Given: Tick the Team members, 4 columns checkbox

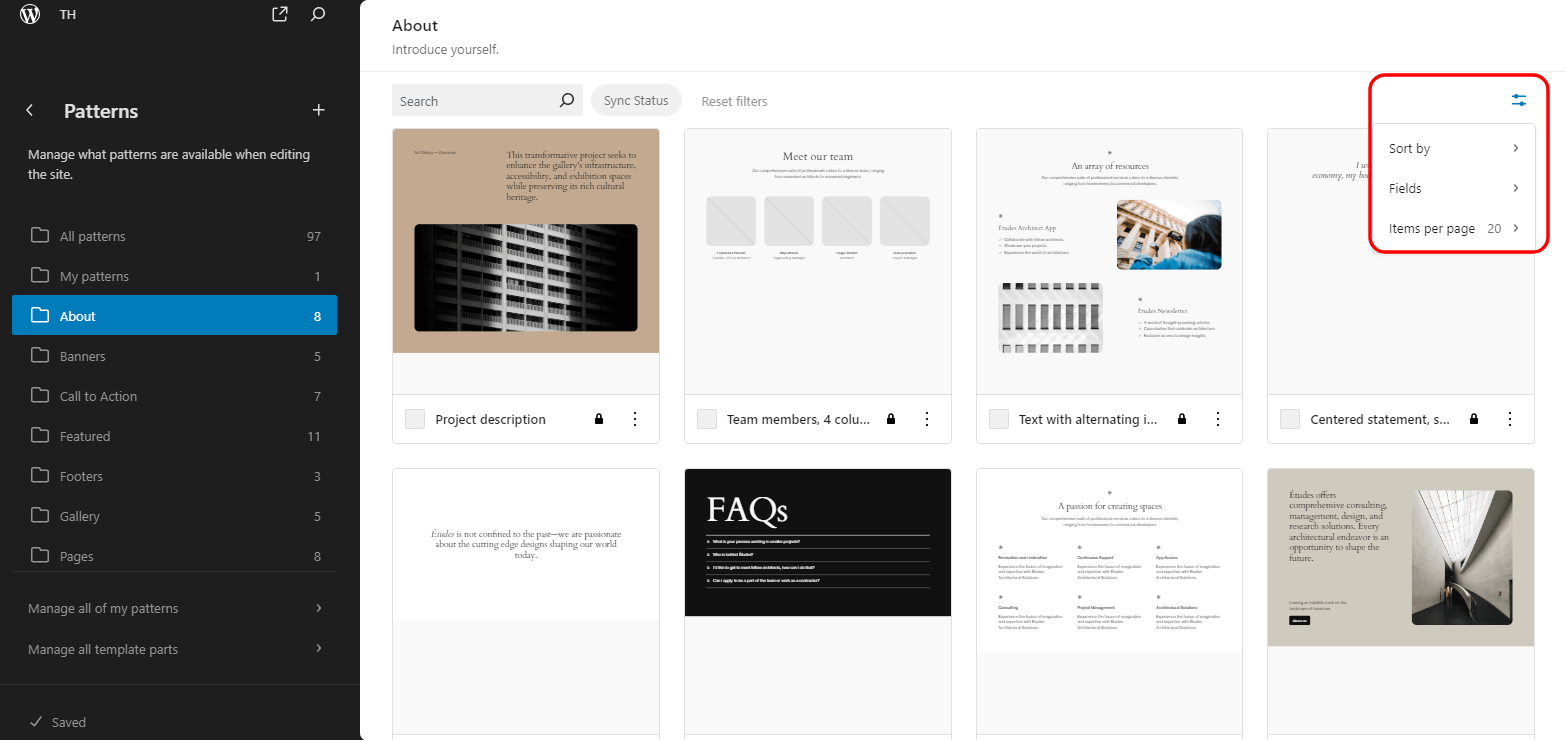Looking at the screenshot, I should pyautogui.click(x=707, y=419).
